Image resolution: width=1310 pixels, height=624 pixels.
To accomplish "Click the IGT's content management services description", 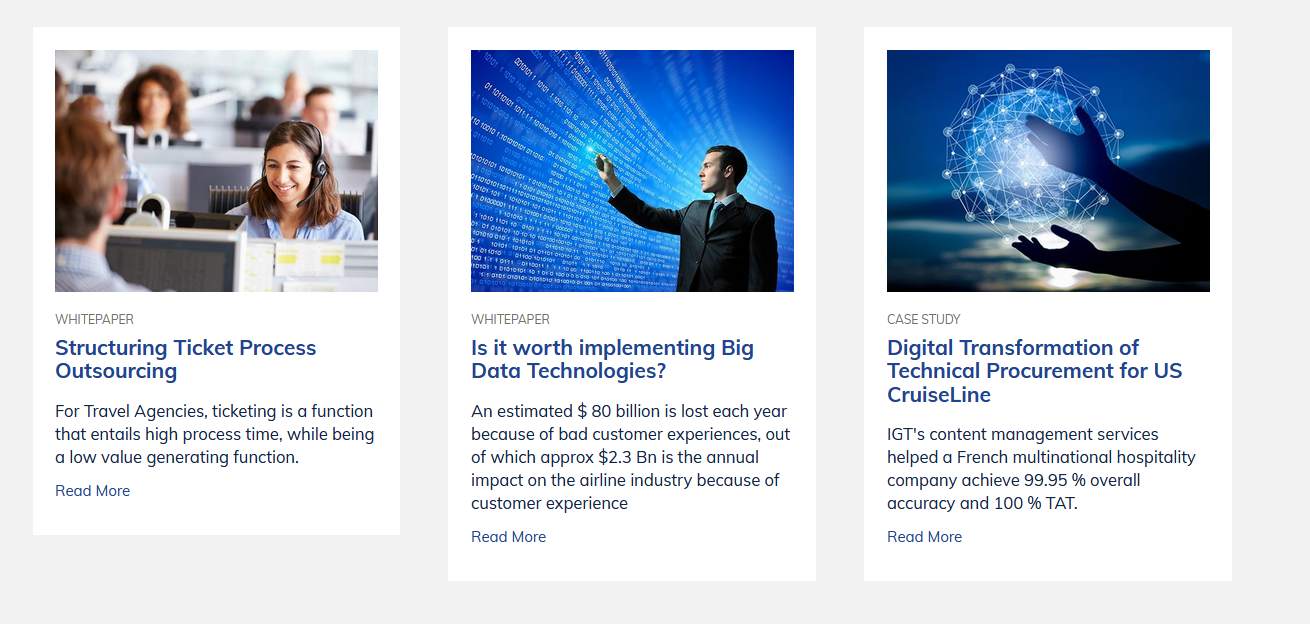I will click(x=1041, y=468).
